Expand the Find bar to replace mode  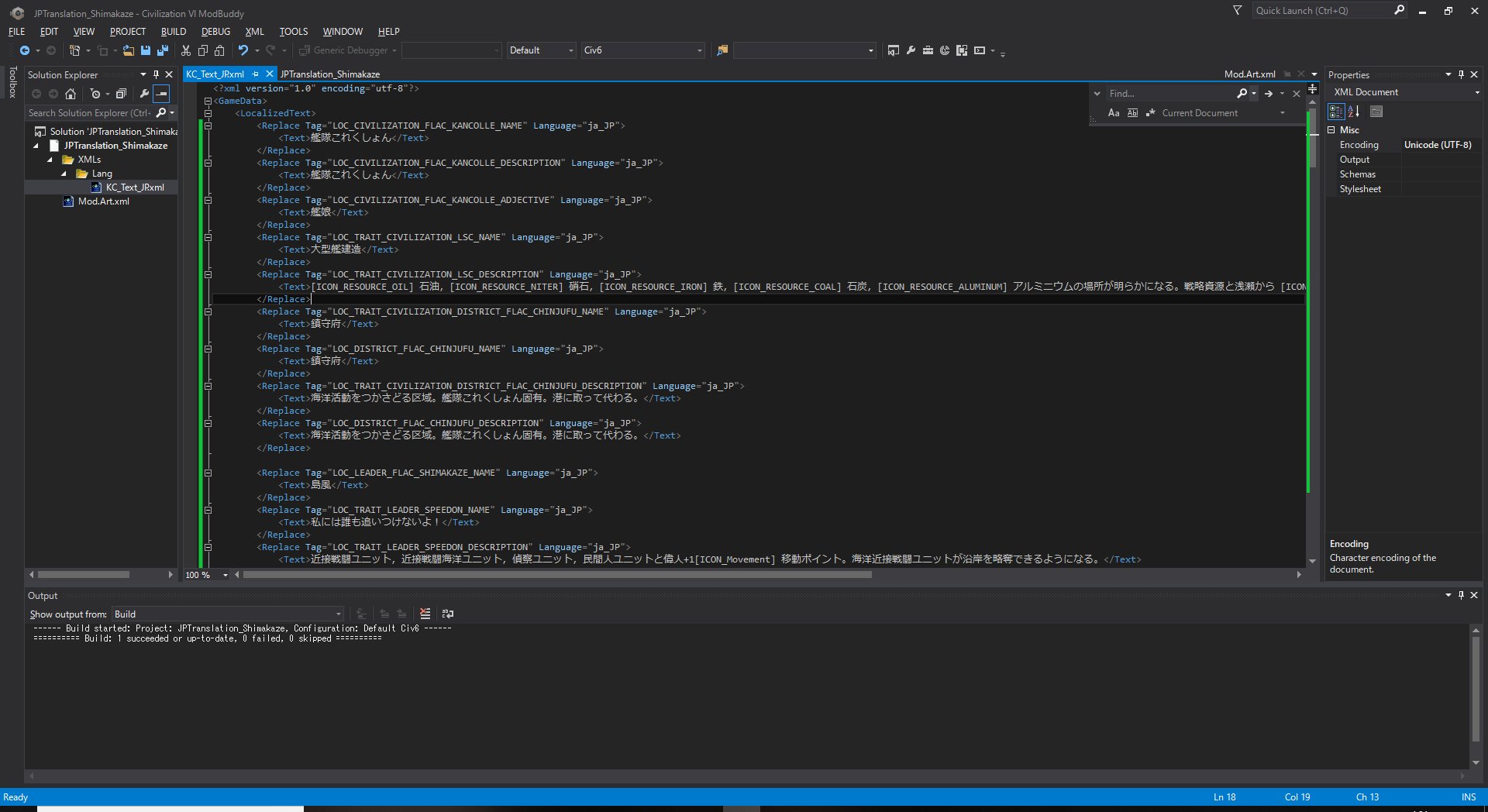coord(1097,94)
